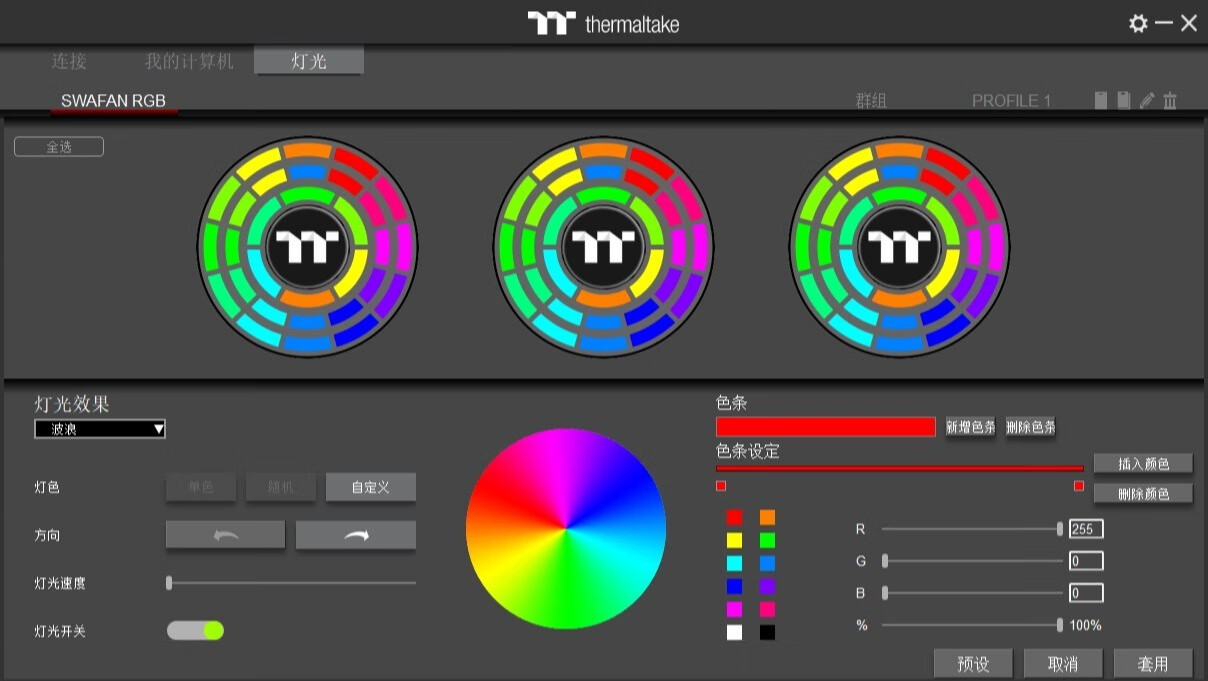The width and height of the screenshot is (1208, 681).
Task: Switch to the 灯光 tab
Action: coord(309,61)
